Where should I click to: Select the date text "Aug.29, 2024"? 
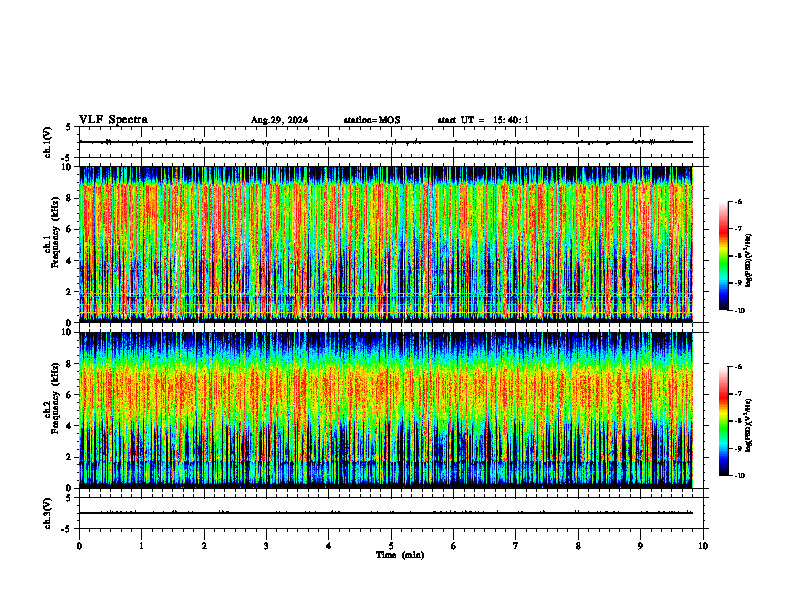[x=279, y=120]
